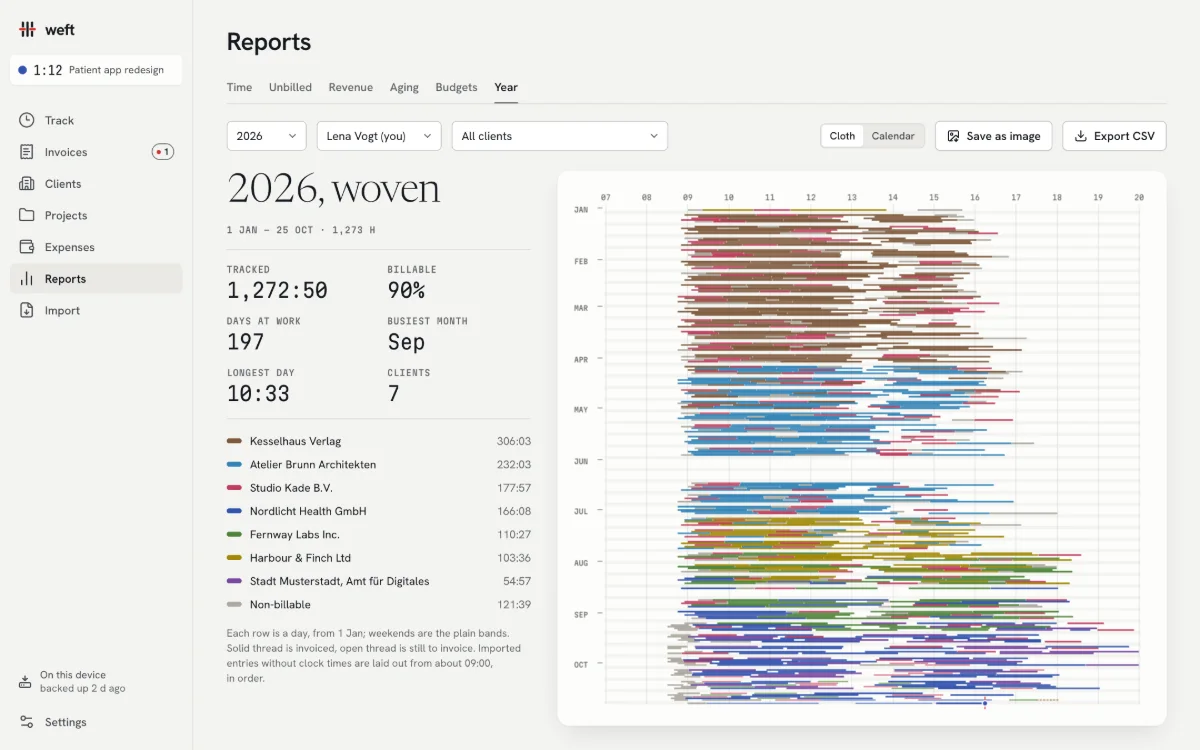Click the SEP month marker on chart
This screenshot has height=750, width=1200.
pos(581,614)
